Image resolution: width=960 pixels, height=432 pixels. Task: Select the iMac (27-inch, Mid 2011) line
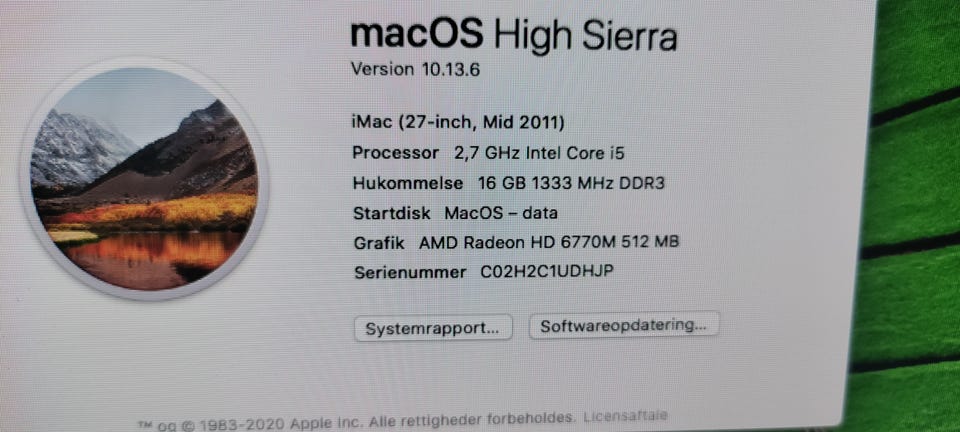coord(458,122)
